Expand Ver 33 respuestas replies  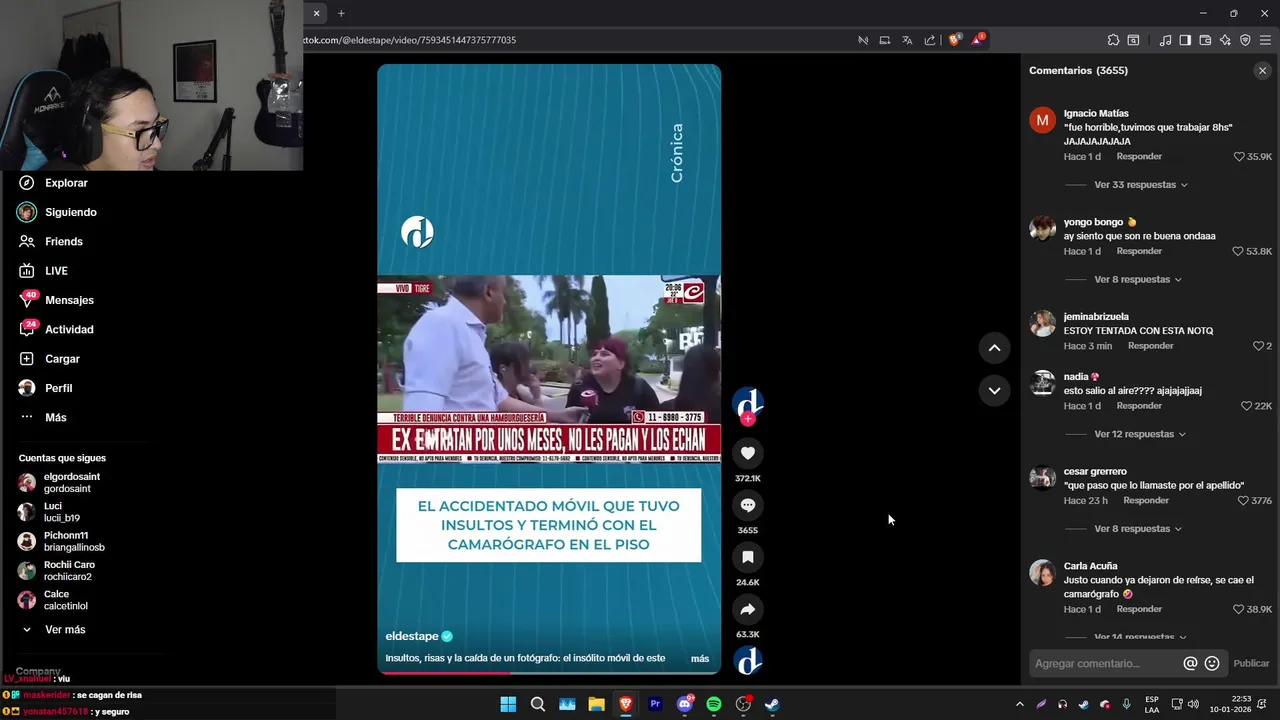point(1141,185)
